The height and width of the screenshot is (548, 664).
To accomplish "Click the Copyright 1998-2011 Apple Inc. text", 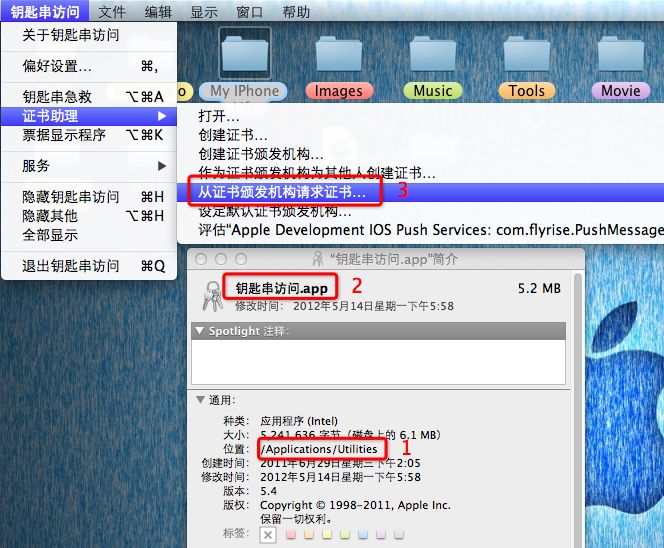I will (x=355, y=505).
